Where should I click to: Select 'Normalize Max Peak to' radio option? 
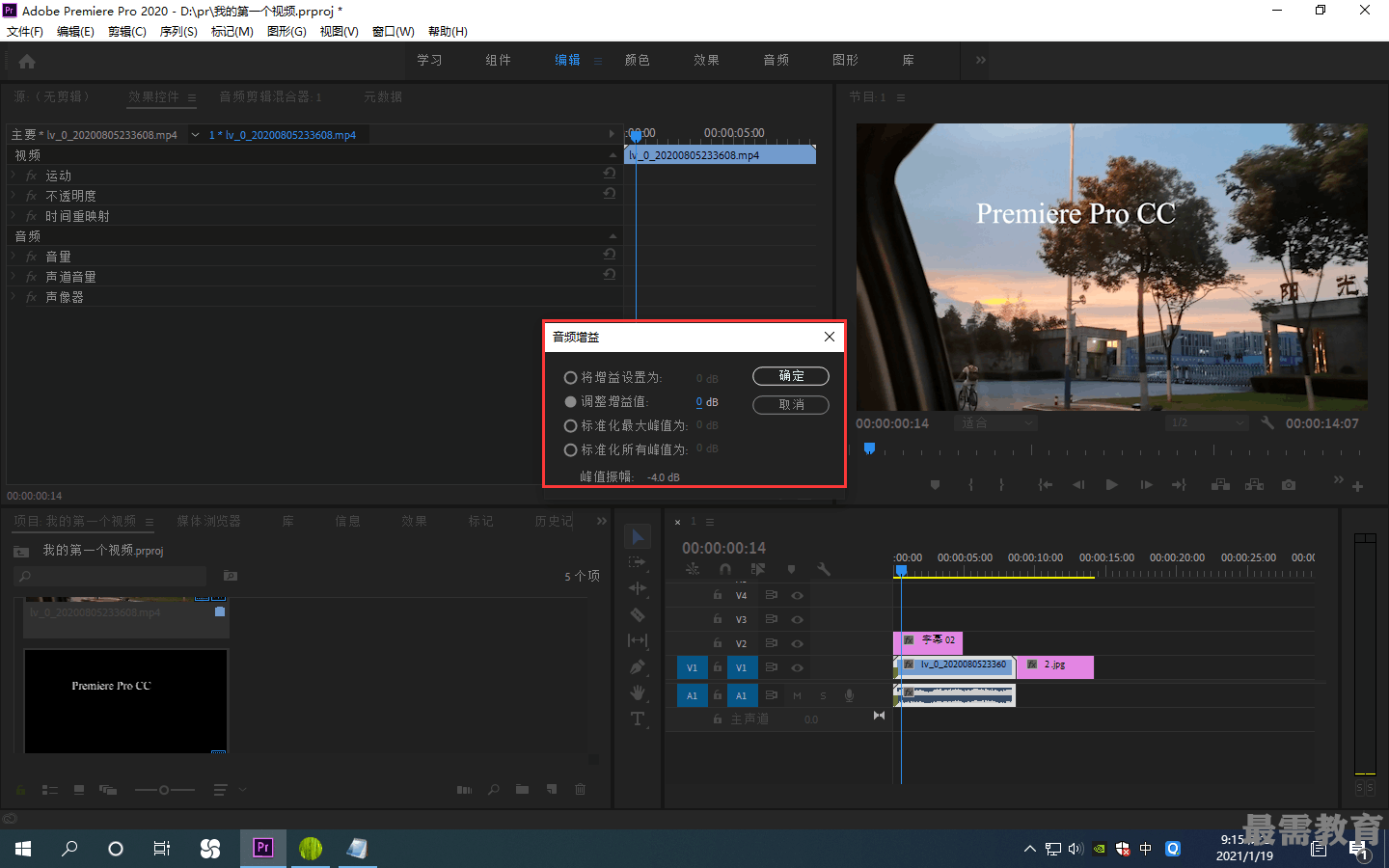pyautogui.click(x=571, y=425)
